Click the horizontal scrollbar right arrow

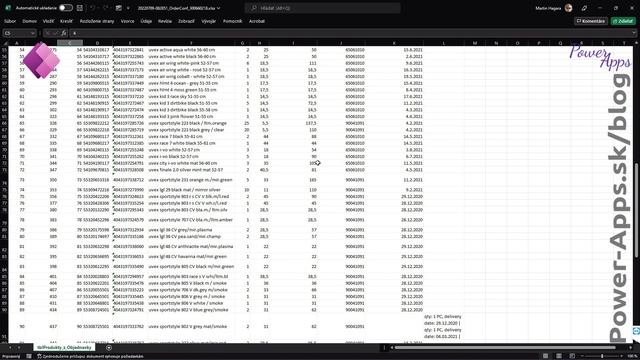pyautogui.click(x=631, y=347)
